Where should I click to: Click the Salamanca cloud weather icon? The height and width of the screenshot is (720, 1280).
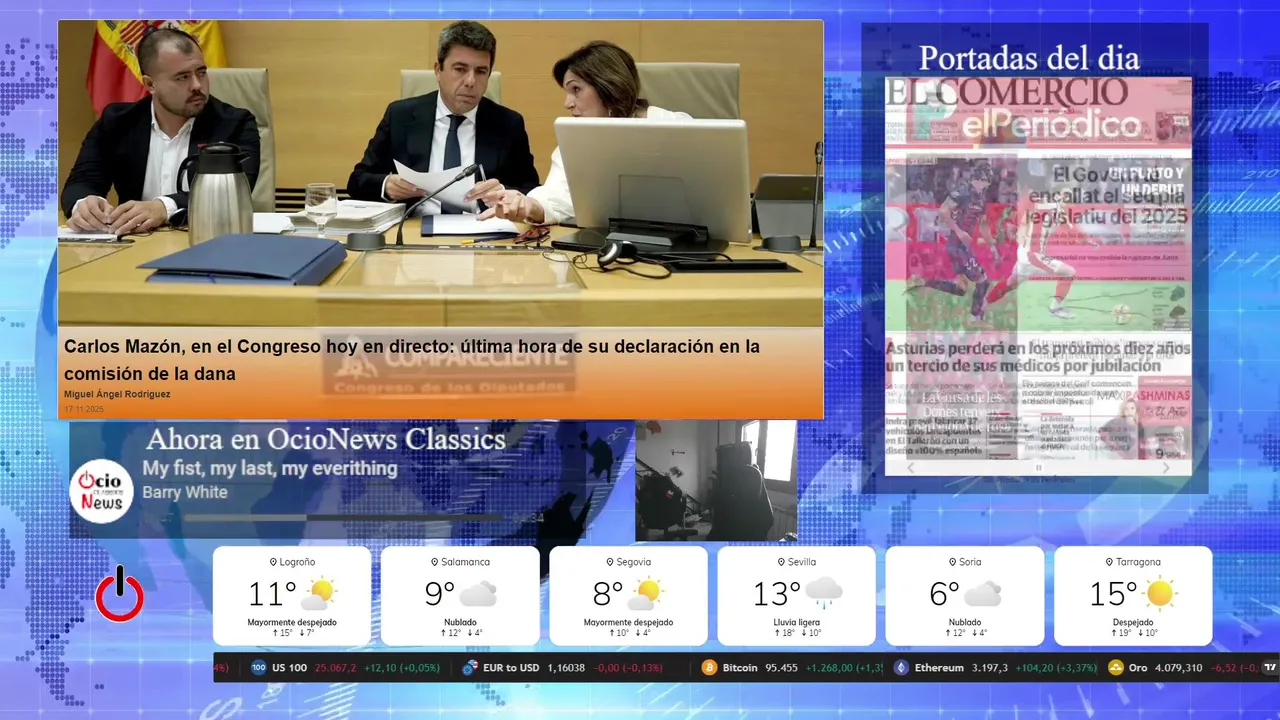coord(478,594)
